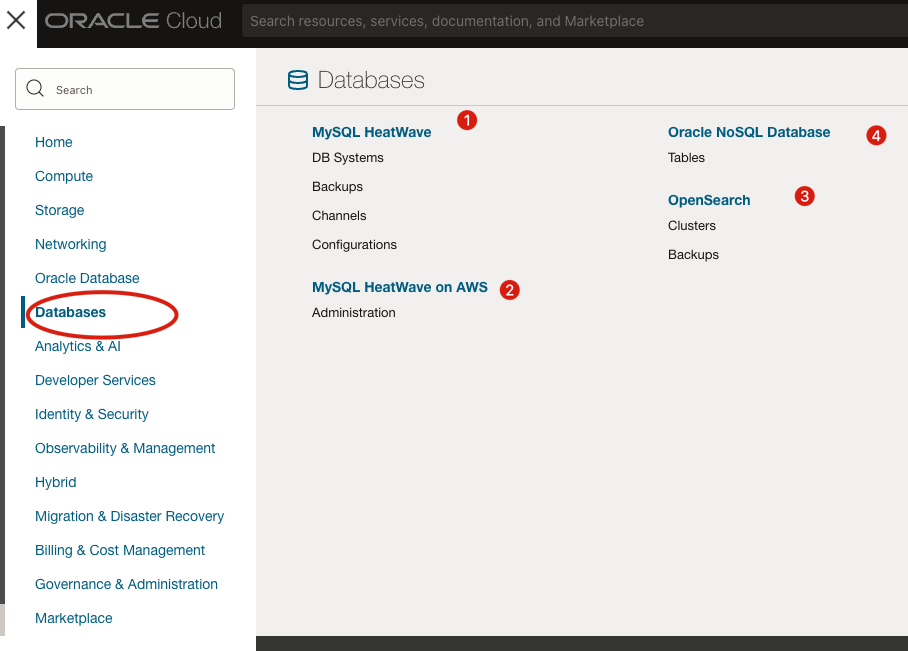Image resolution: width=908 pixels, height=651 pixels.
Task: Click the Oracle Cloud logo
Action: 133,21
